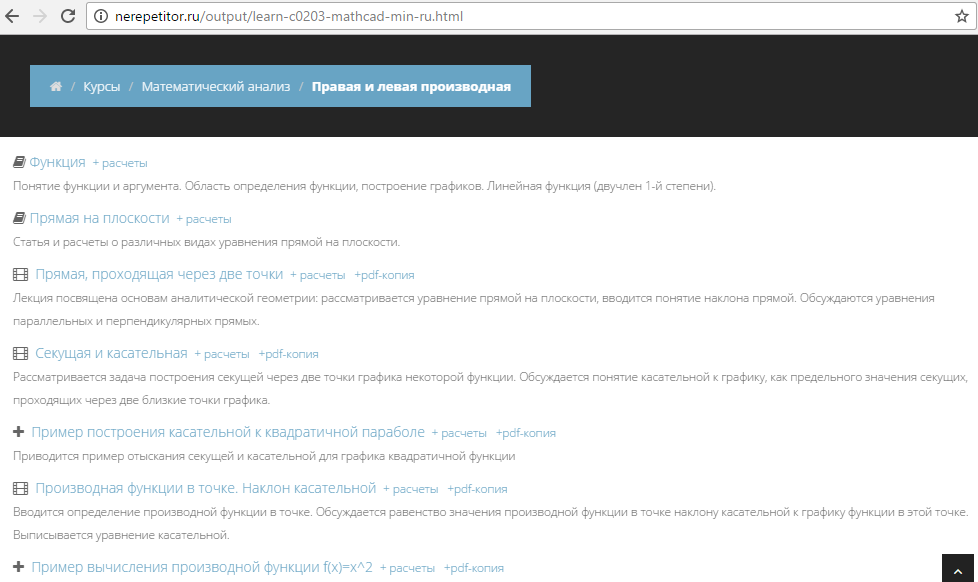Open pdf-копия link for Секущая и касательная
Image resolution: width=978 pixels, height=582 pixels.
pos(288,354)
